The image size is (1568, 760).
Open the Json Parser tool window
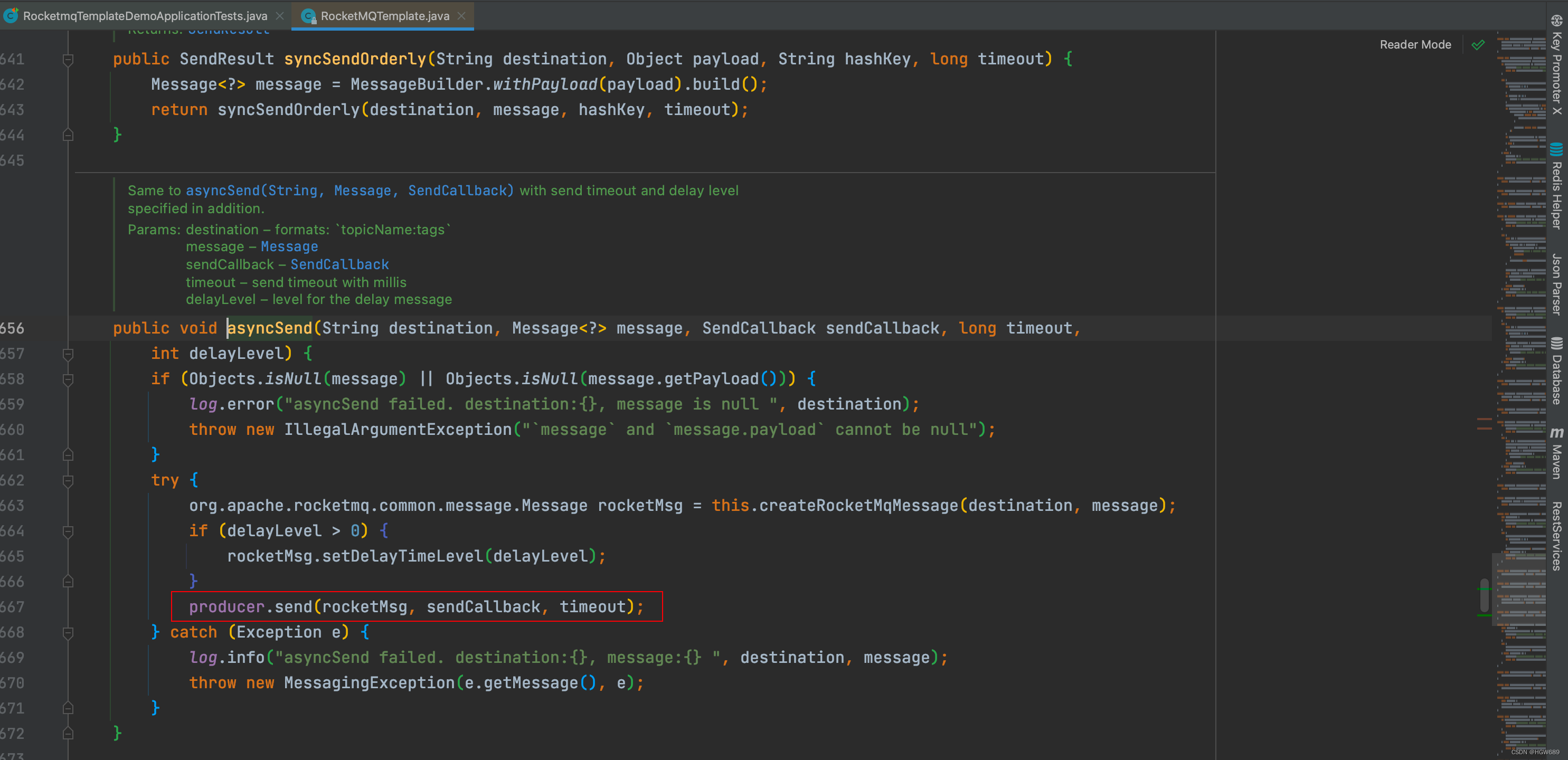pos(1556,283)
